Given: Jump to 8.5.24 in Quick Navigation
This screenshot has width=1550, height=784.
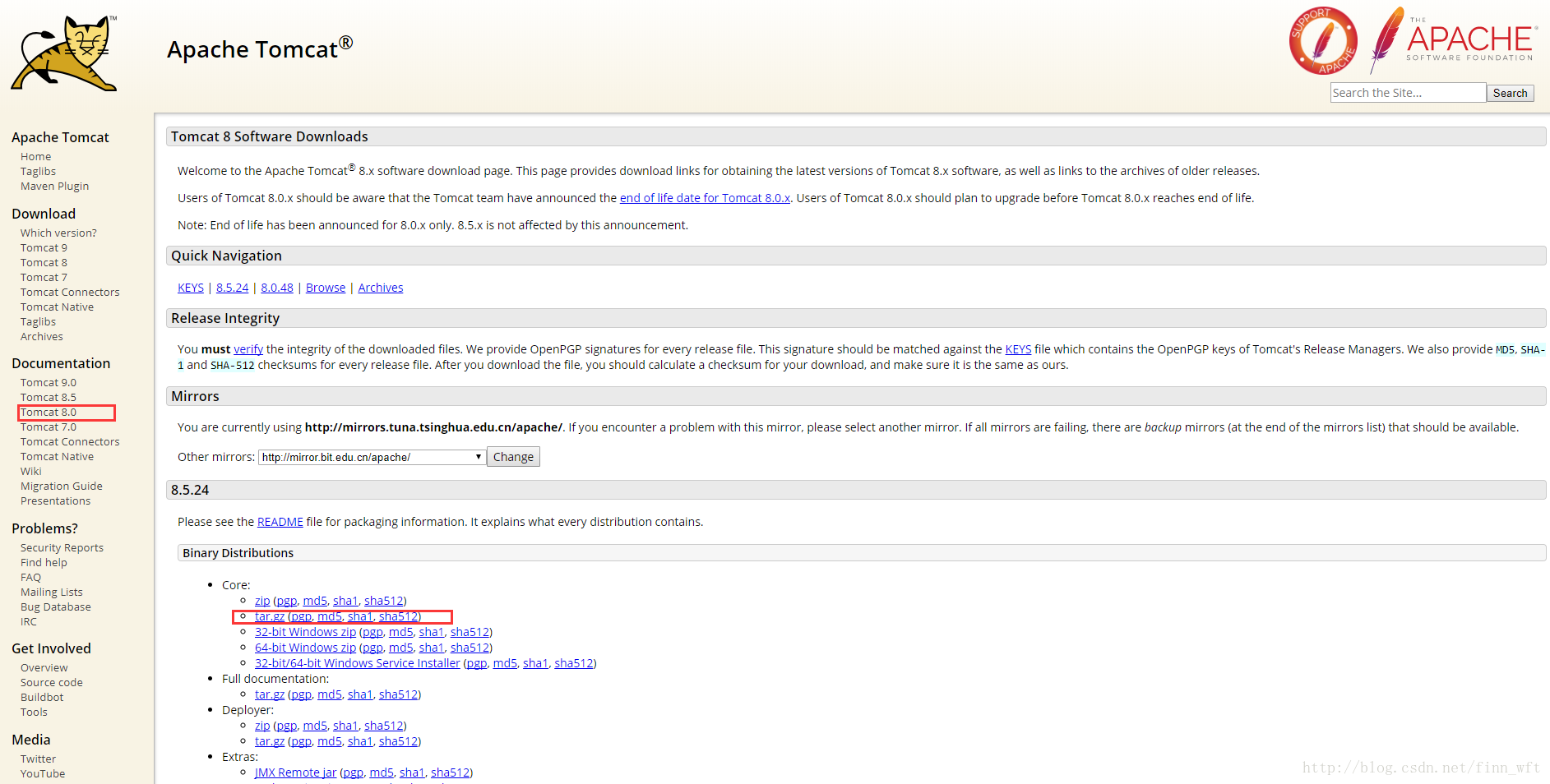Looking at the screenshot, I should [232, 288].
